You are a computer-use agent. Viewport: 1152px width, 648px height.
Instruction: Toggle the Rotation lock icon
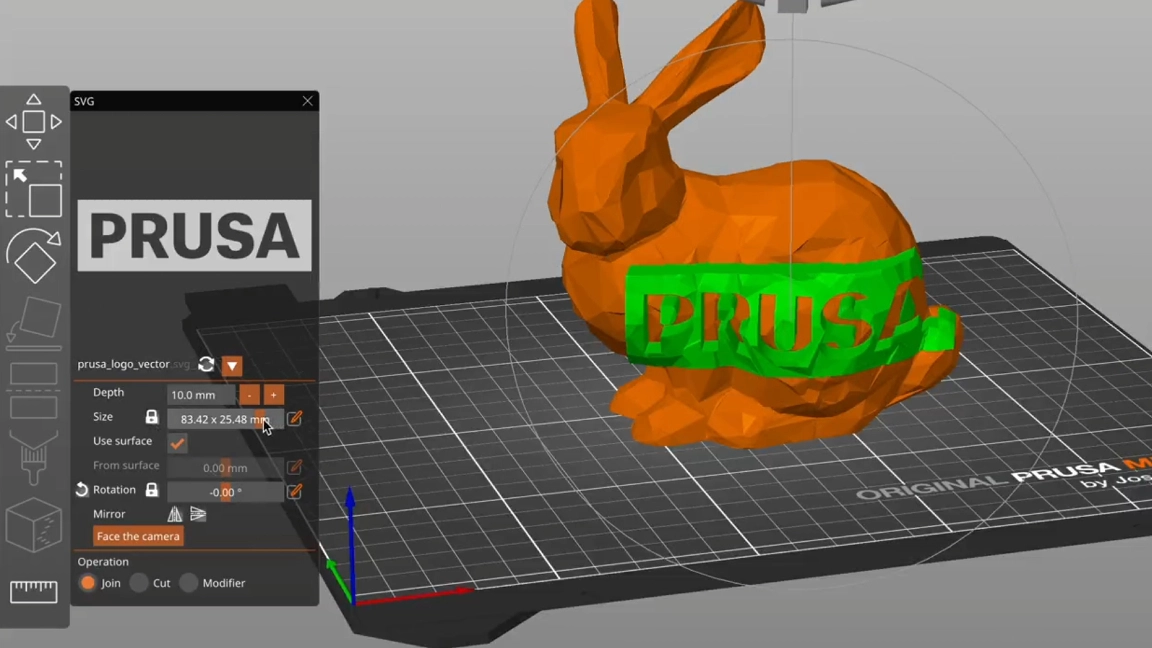pyautogui.click(x=151, y=490)
